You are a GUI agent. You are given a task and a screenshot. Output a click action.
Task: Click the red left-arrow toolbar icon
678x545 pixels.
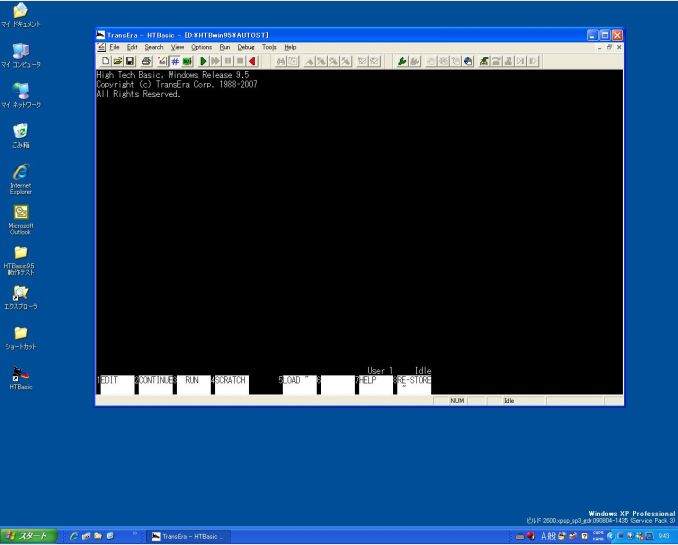coord(253,61)
